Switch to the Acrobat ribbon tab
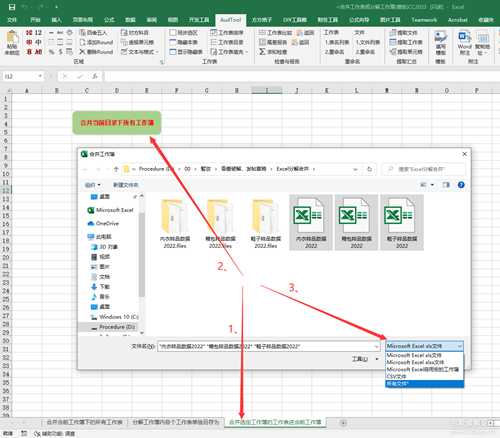The image size is (500, 438). point(457,20)
